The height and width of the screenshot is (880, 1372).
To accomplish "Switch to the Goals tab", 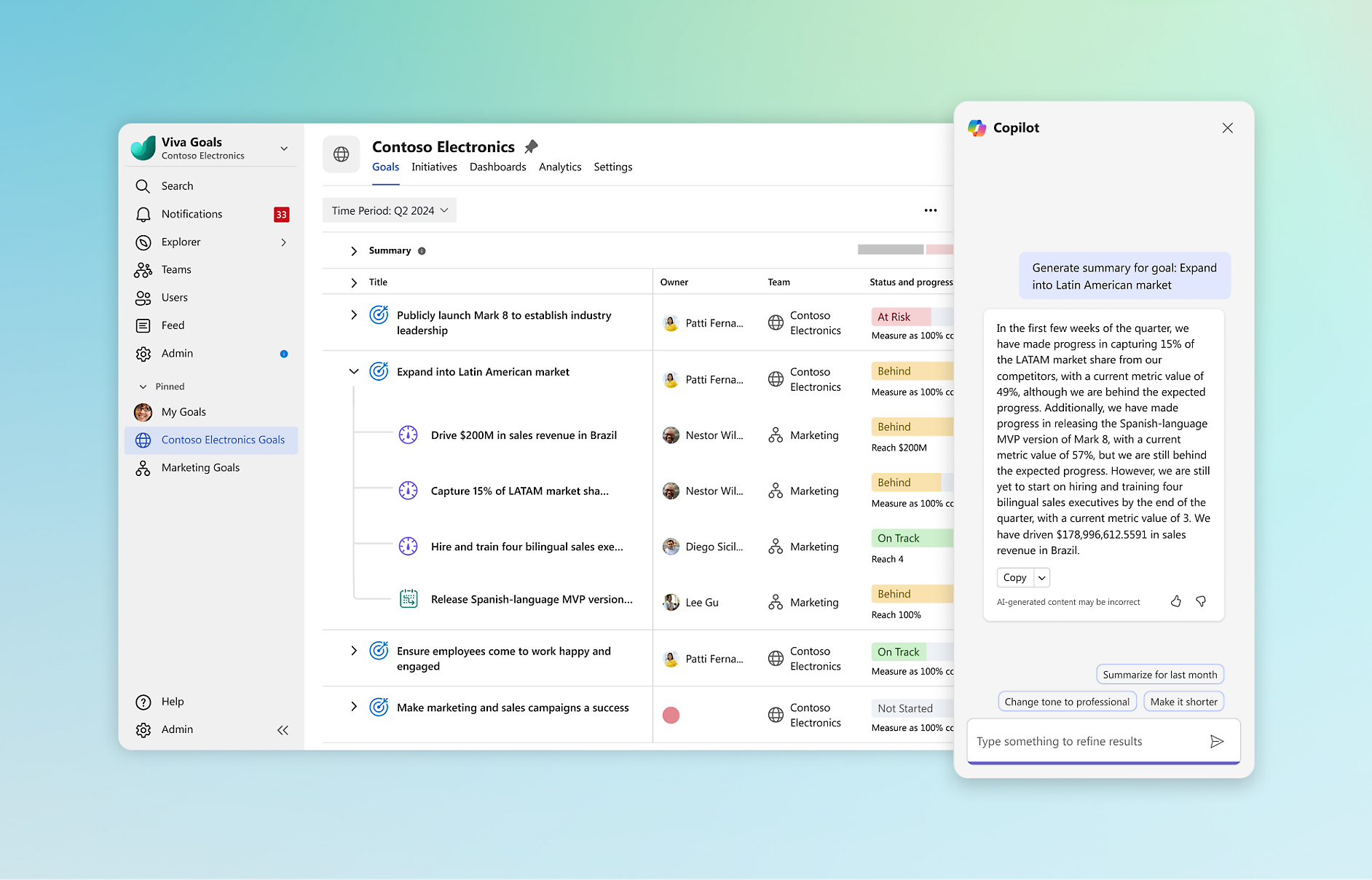I will 385,167.
